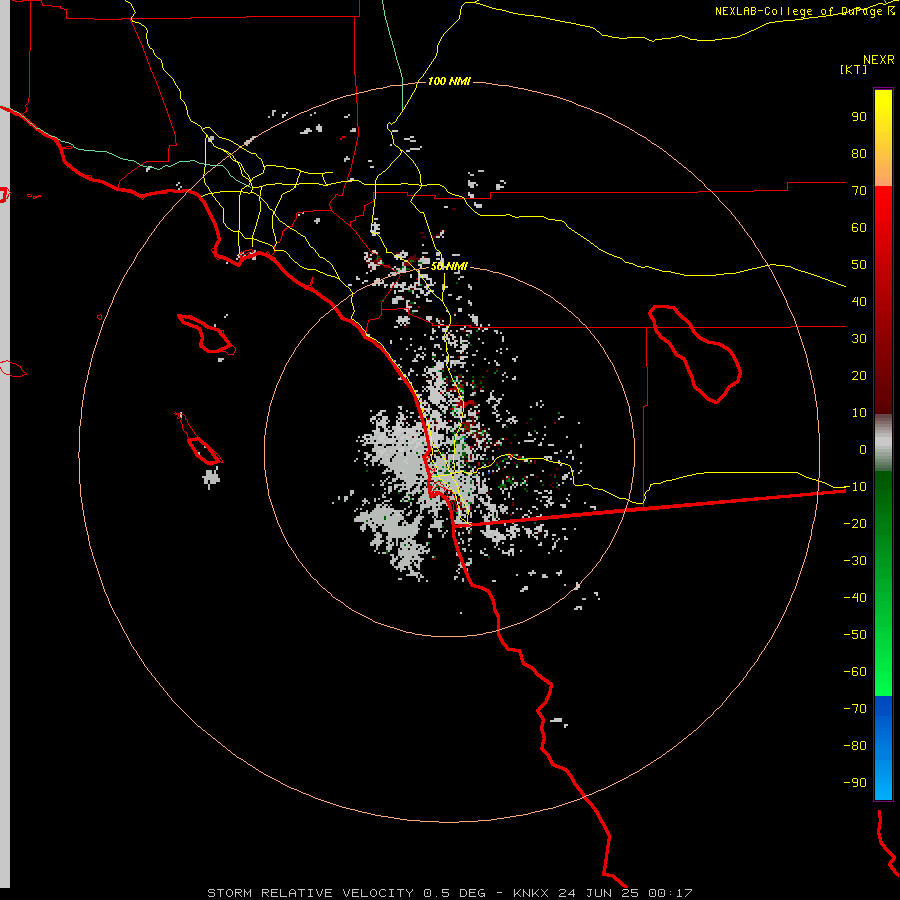The width and height of the screenshot is (900, 900).
Task: Click the -30 value on the scale
Action: (x=855, y=561)
